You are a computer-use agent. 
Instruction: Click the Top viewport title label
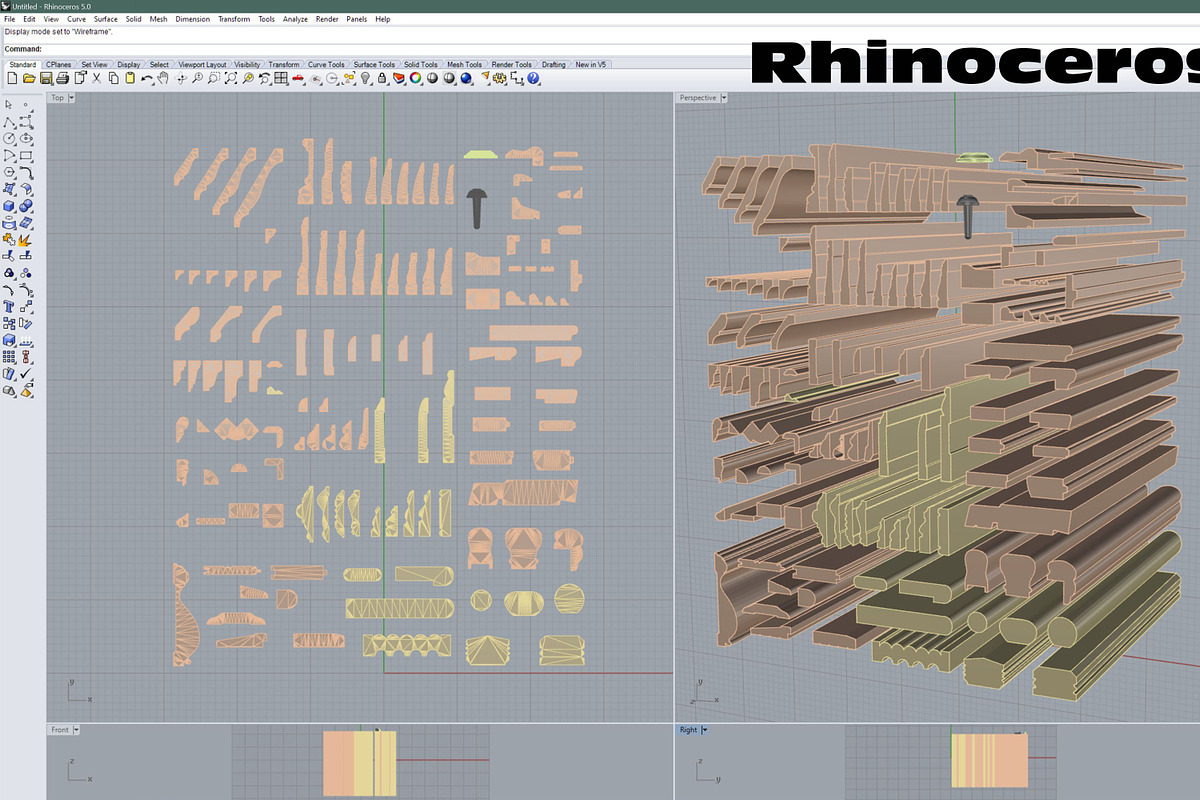pos(58,98)
